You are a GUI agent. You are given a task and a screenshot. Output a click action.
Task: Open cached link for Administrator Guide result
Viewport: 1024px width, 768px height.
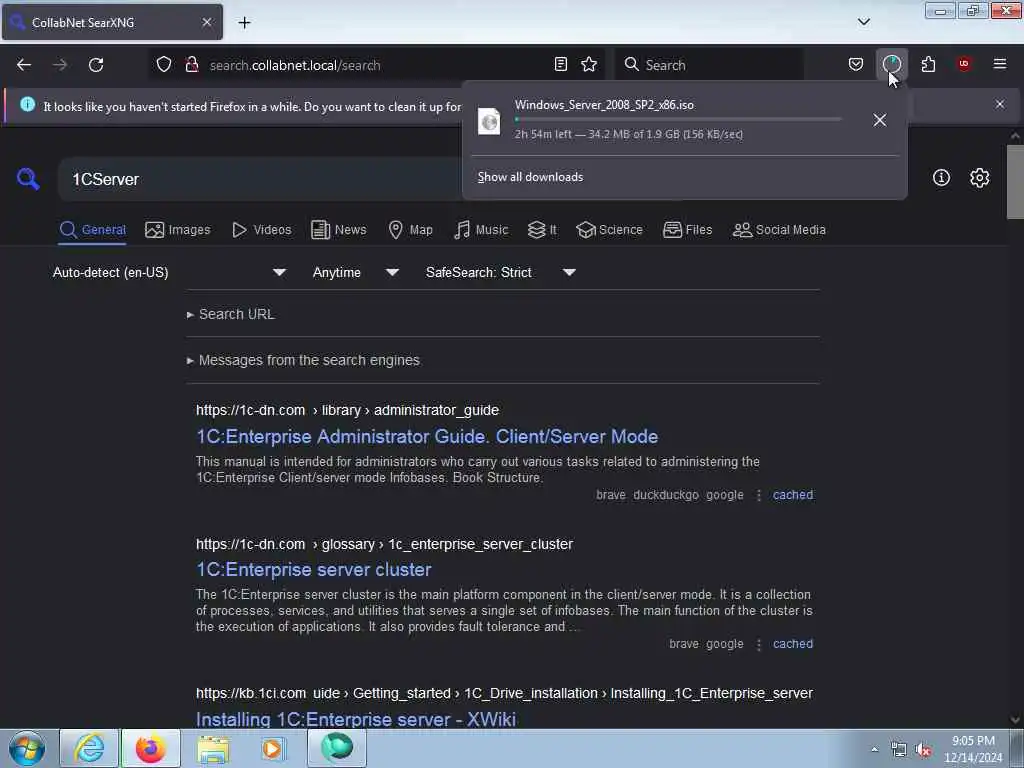coord(793,495)
